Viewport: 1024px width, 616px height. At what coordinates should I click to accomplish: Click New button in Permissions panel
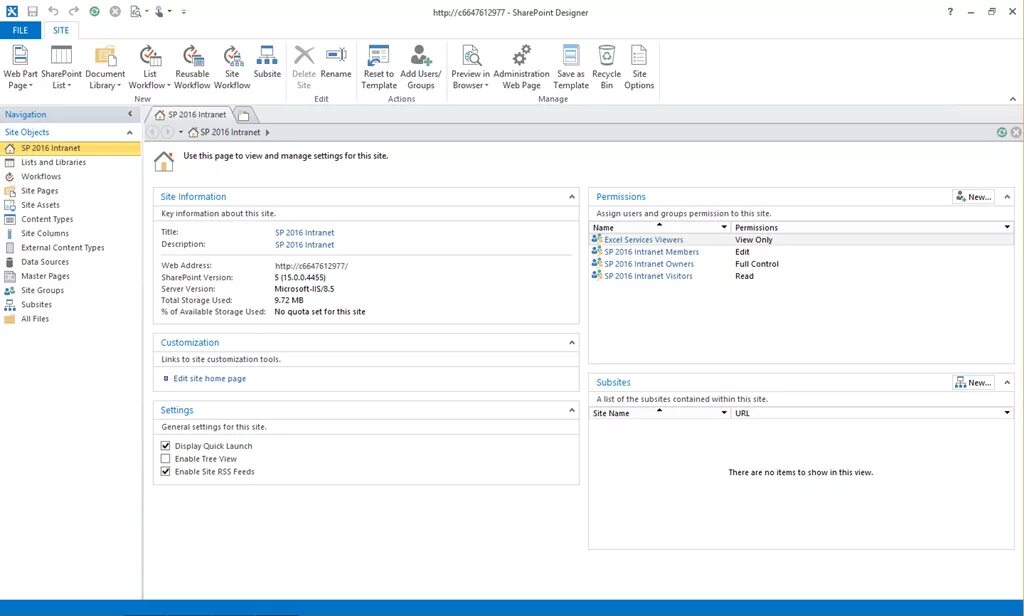(973, 197)
